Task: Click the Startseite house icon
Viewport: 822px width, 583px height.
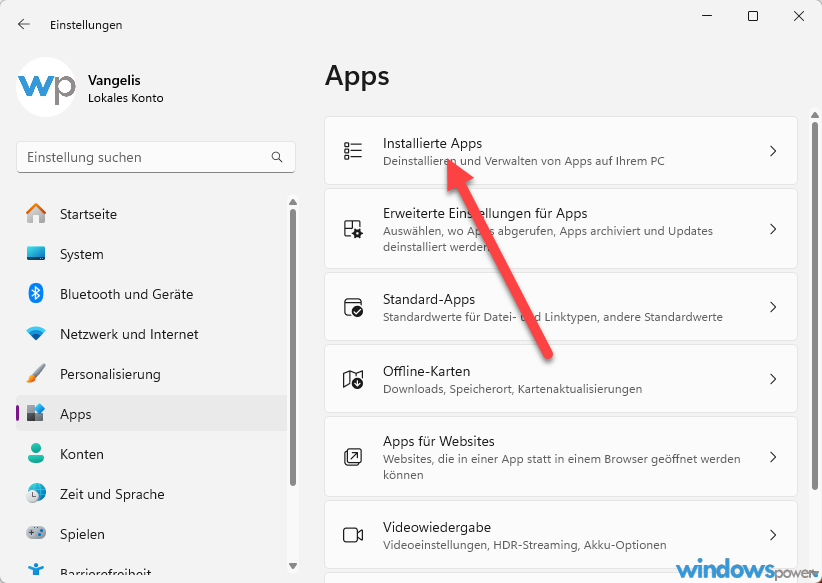Action: (x=36, y=213)
